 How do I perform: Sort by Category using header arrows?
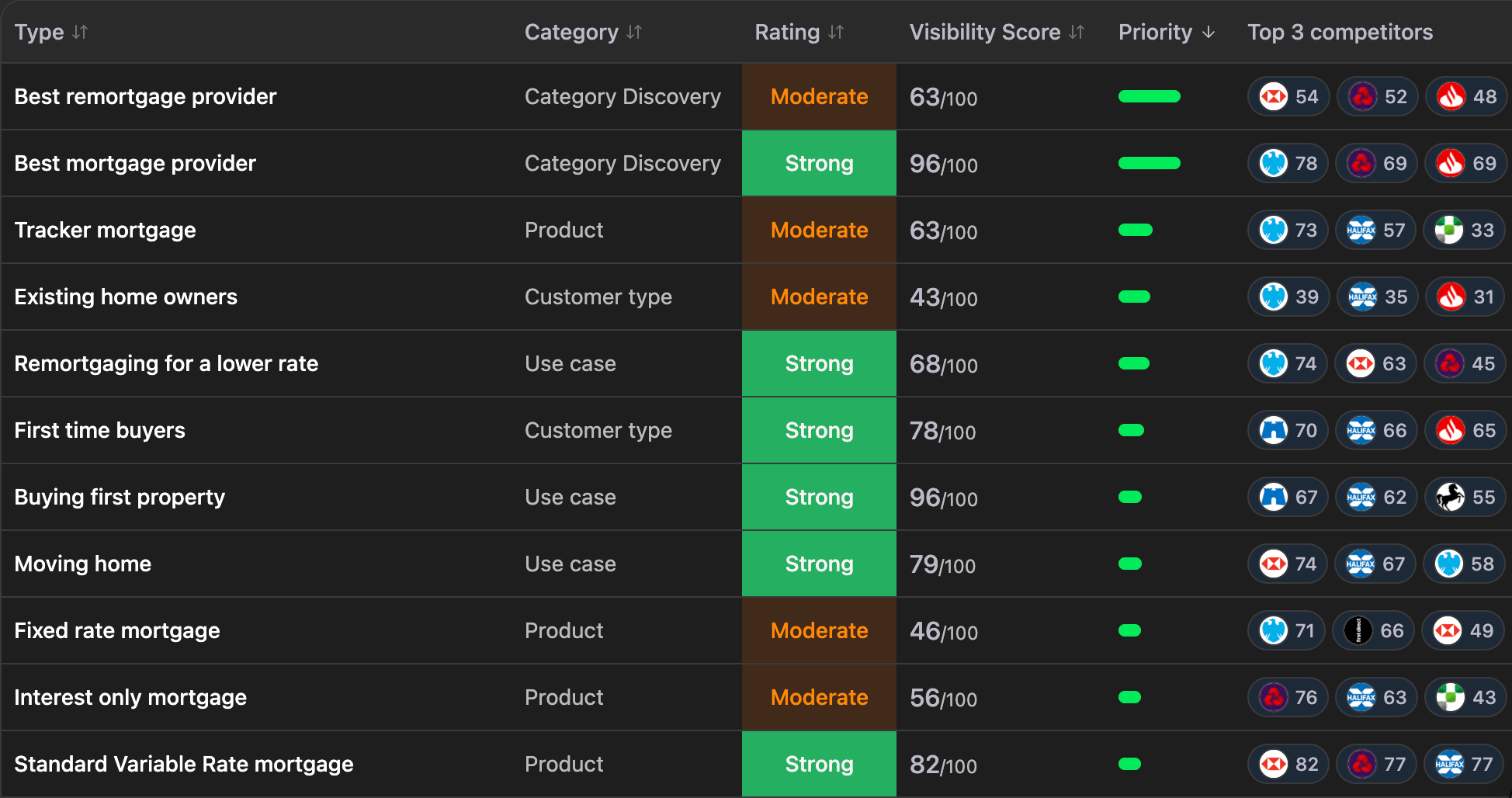(x=634, y=32)
